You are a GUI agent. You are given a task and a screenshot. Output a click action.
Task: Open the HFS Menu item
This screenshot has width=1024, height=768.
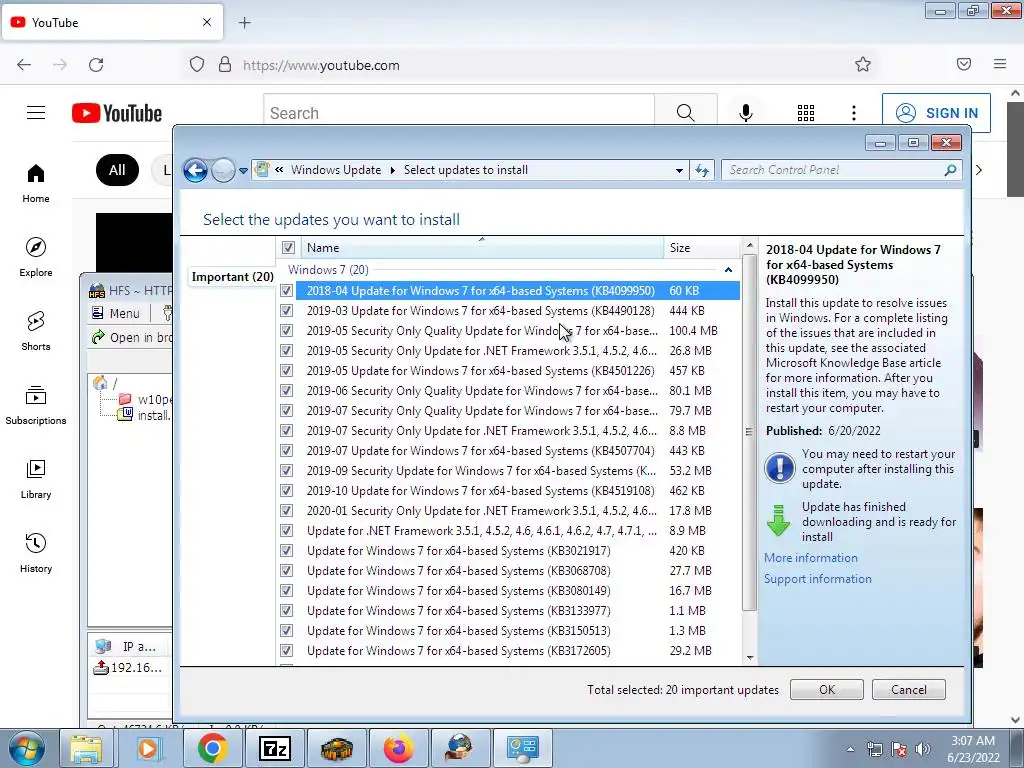coord(116,313)
